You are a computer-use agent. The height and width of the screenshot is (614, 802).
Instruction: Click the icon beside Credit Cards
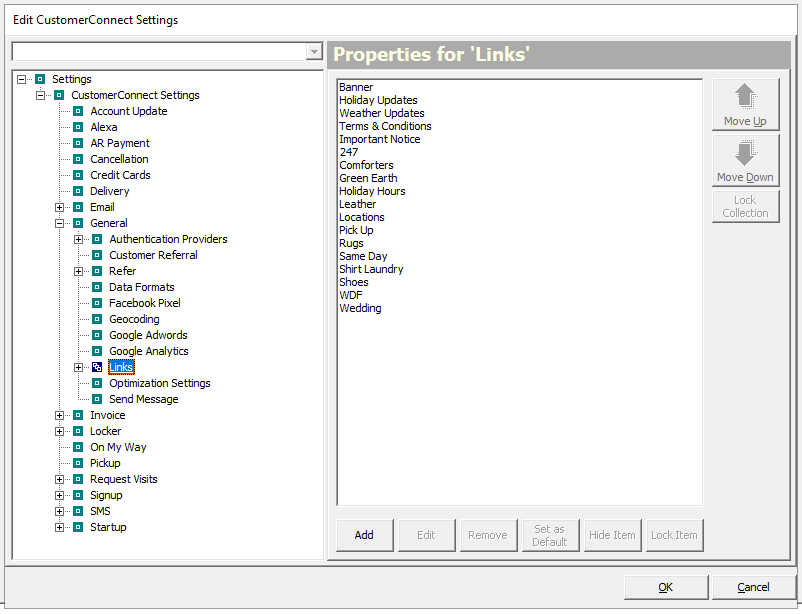(x=78, y=175)
